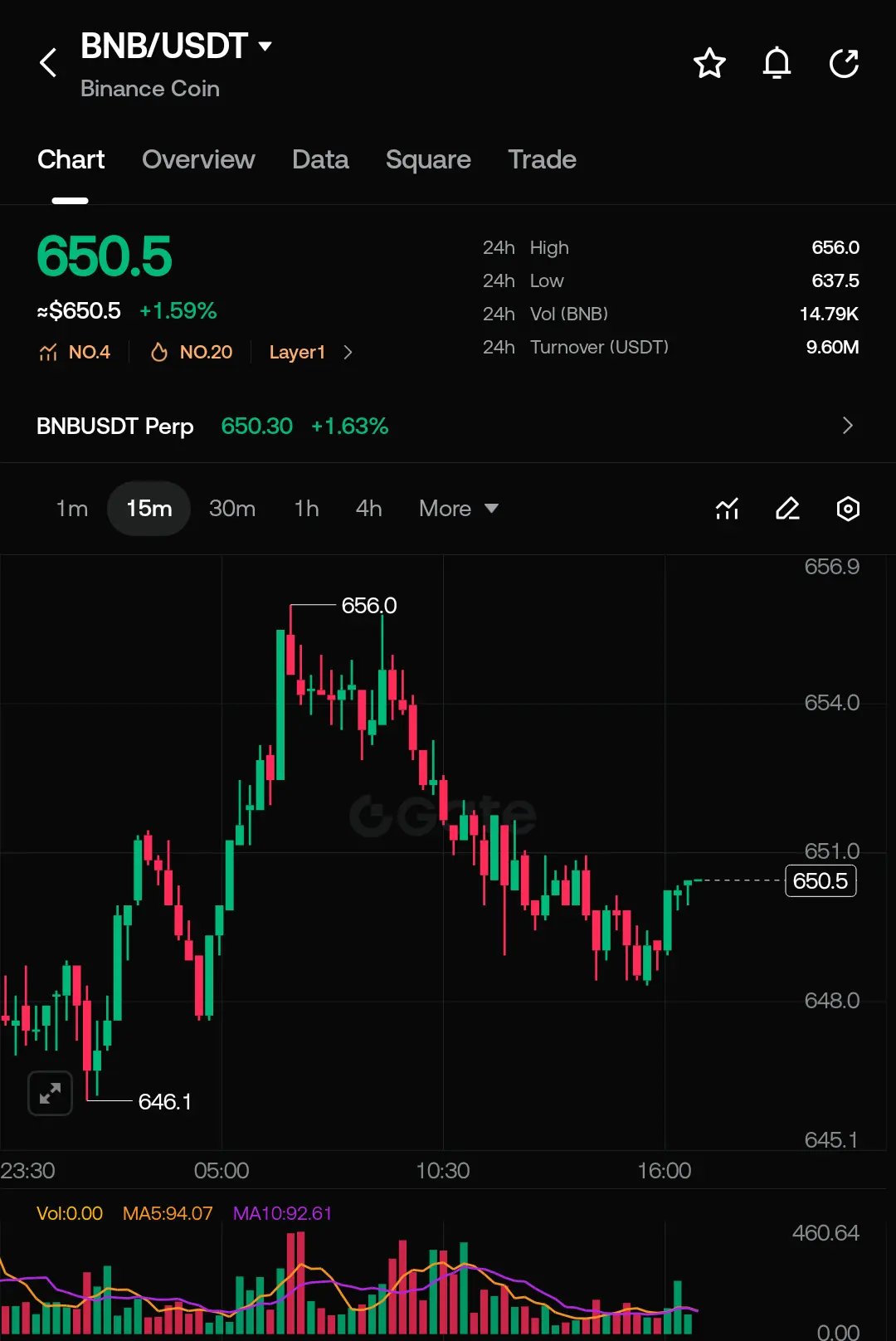This screenshot has height=1341, width=896.
Task: Tap the Vol:0.00 indicator label
Action: point(70,1213)
